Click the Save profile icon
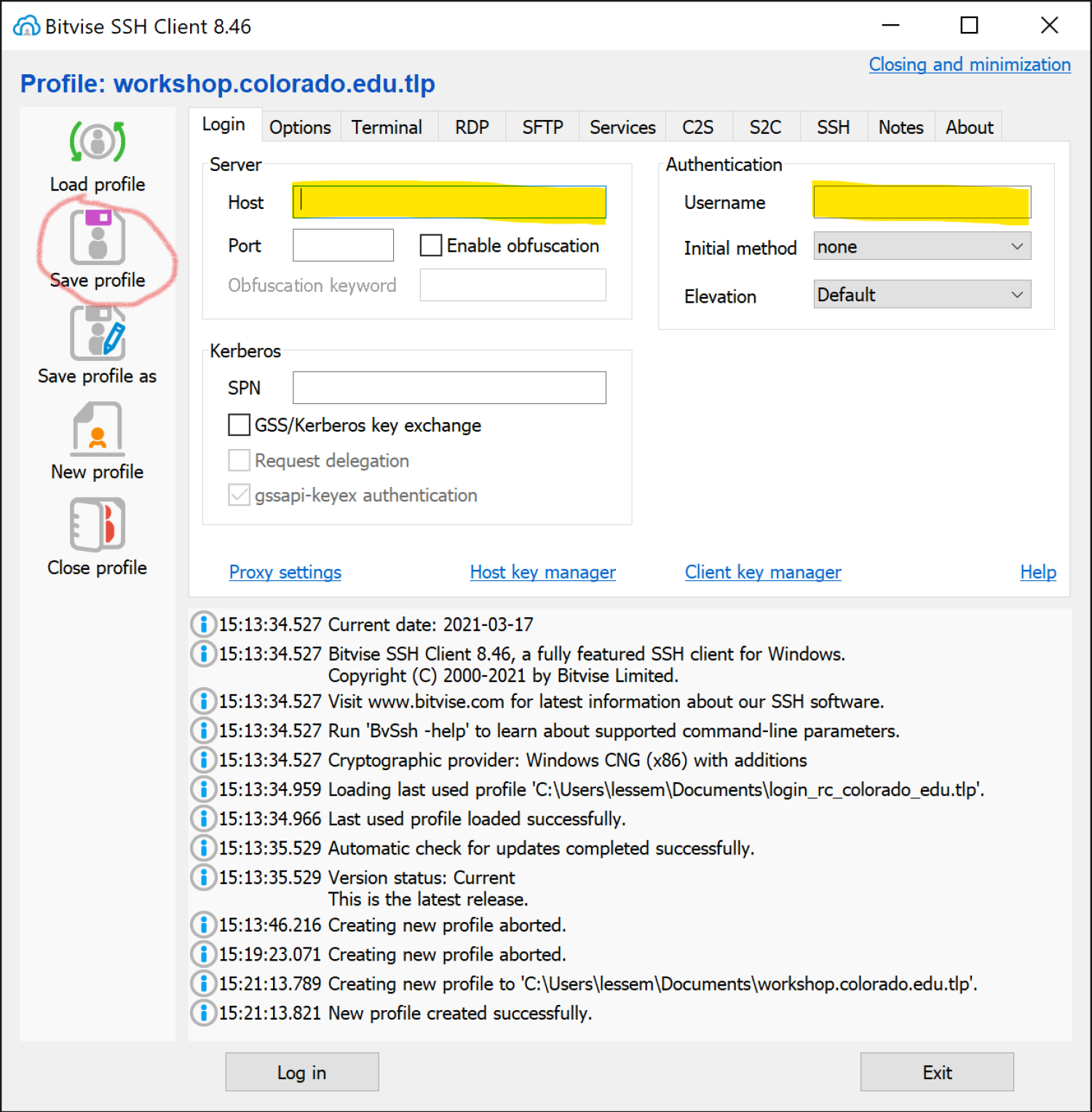Viewport: 1092px width, 1112px height. (x=98, y=237)
